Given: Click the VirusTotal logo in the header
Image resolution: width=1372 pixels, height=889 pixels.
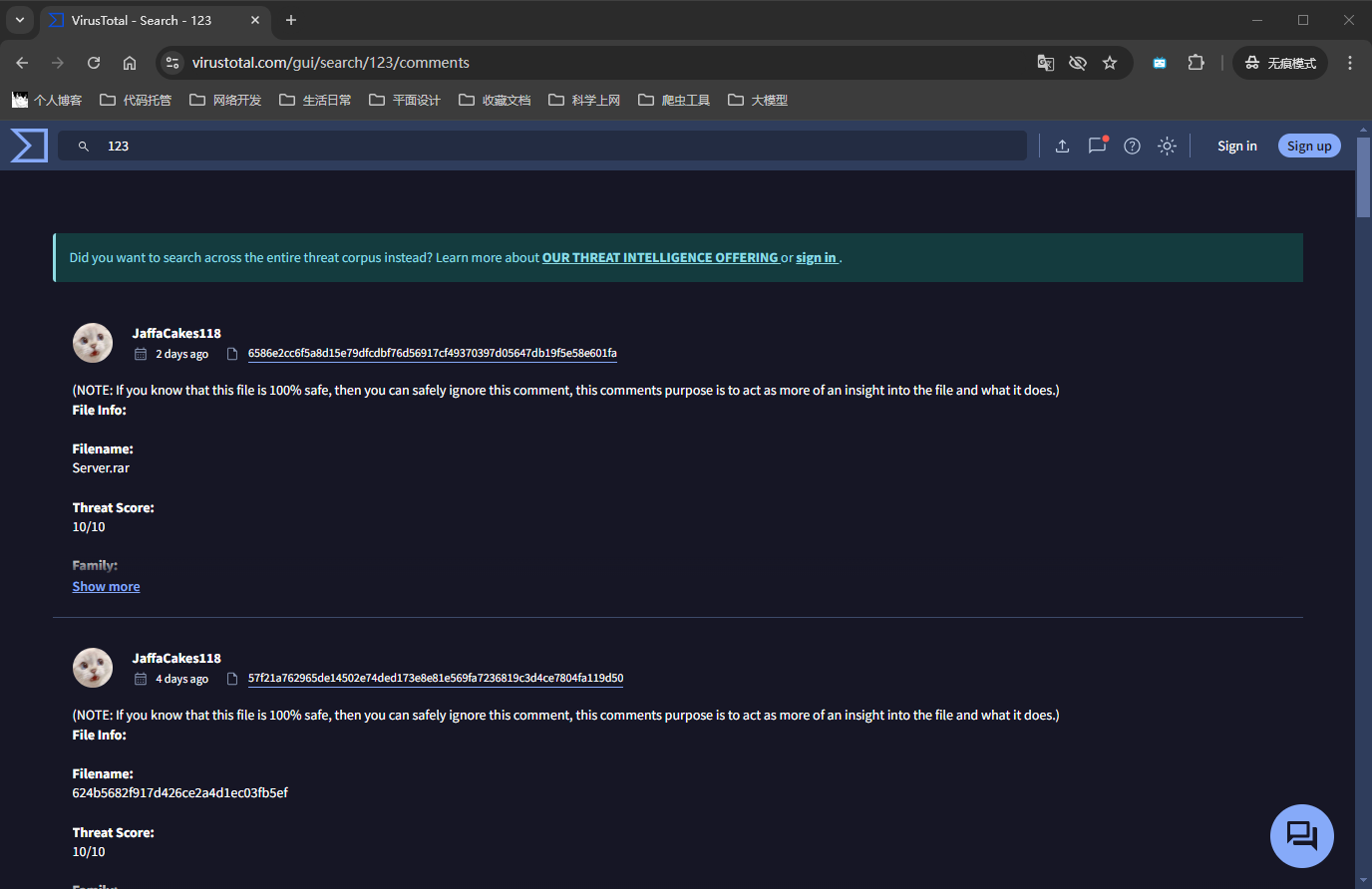Looking at the screenshot, I should (28, 146).
